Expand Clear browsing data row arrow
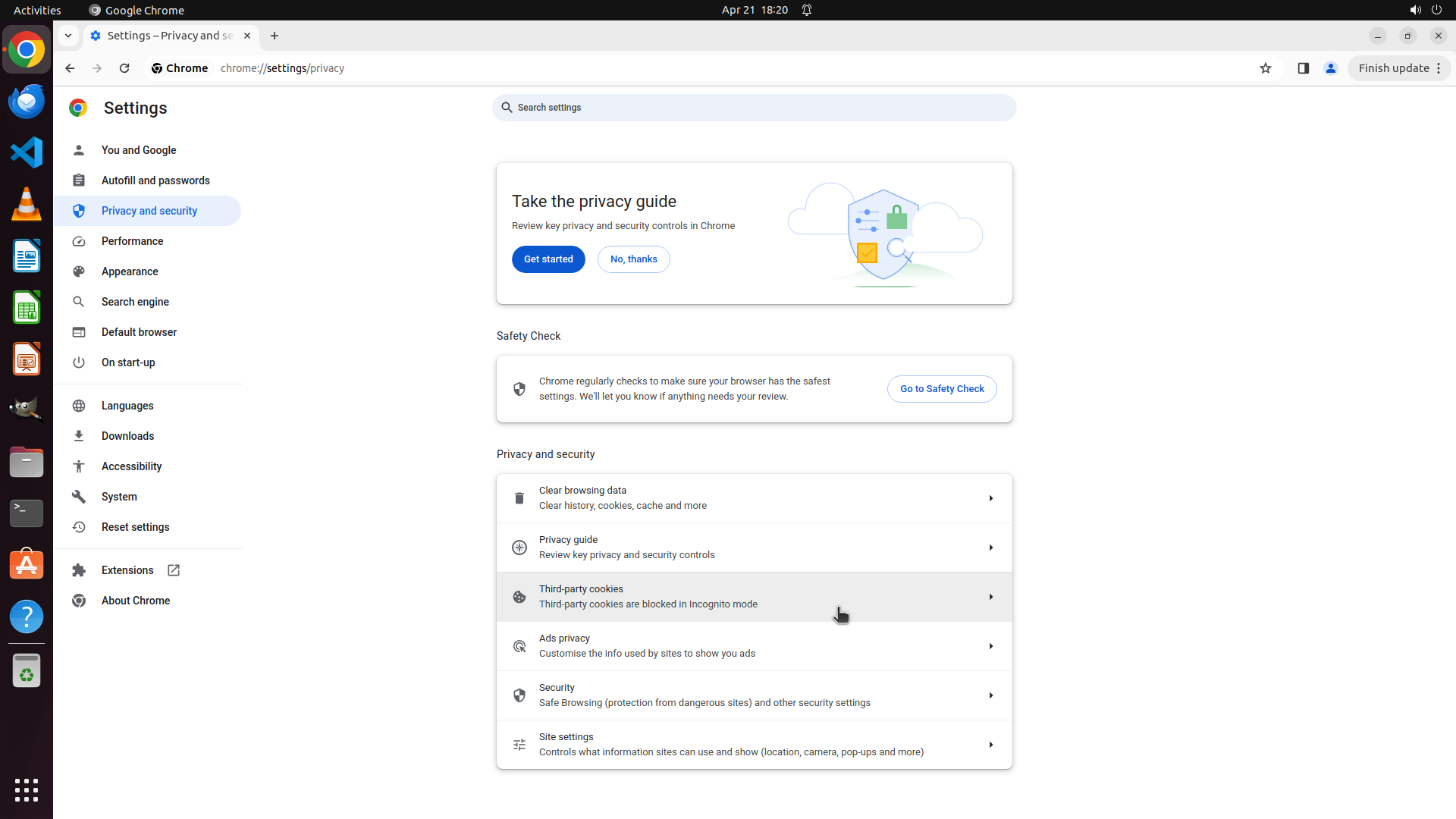1456x819 pixels. (990, 498)
